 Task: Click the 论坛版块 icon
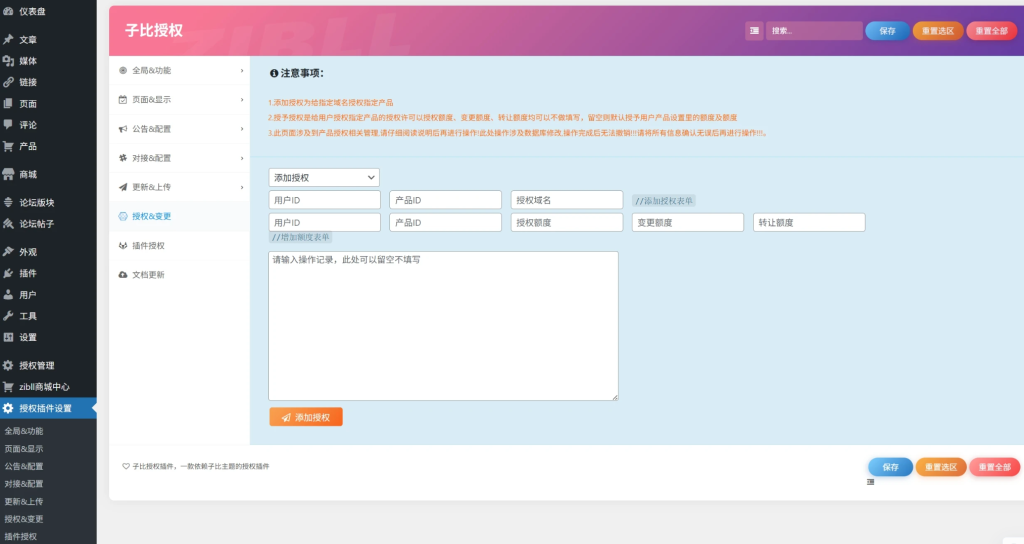(x=8, y=202)
